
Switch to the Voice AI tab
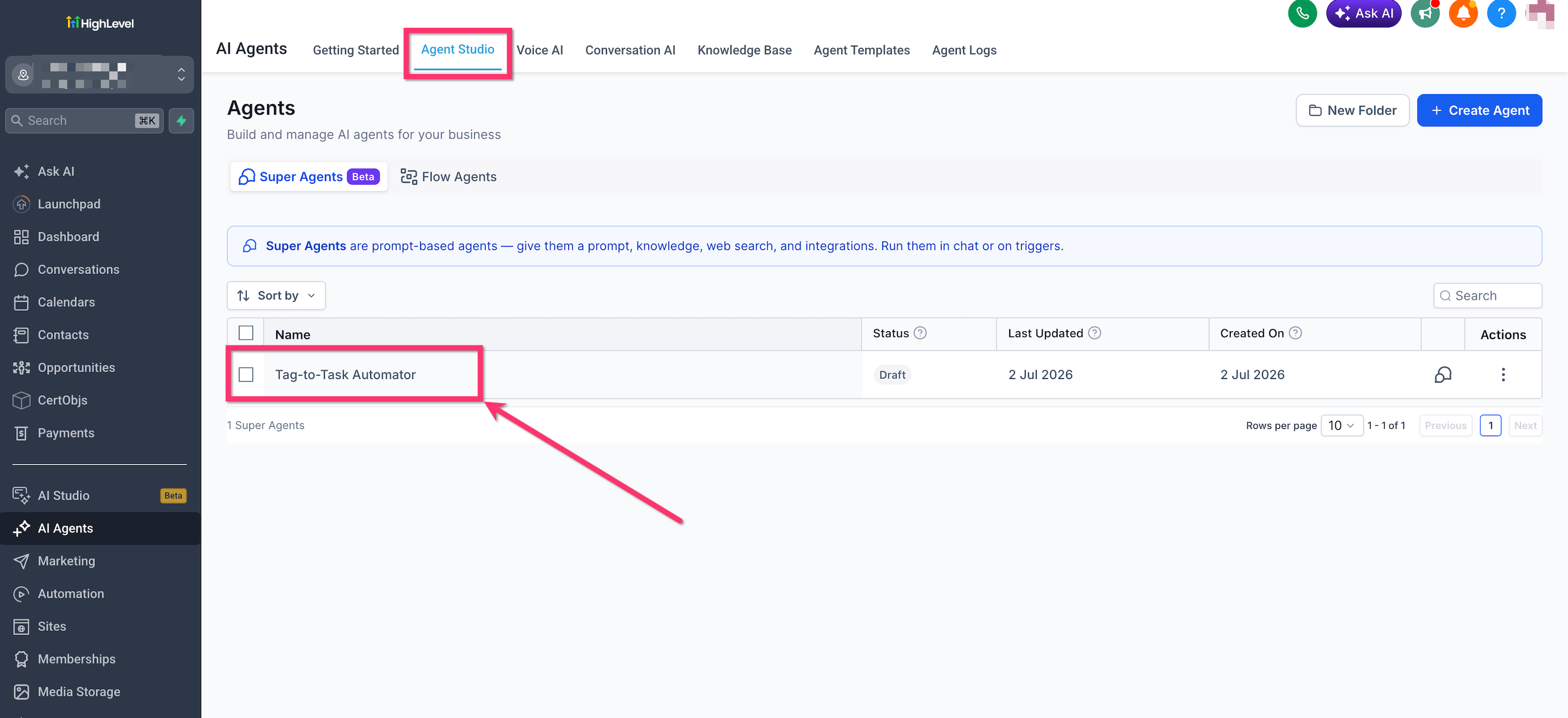pyautogui.click(x=540, y=50)
